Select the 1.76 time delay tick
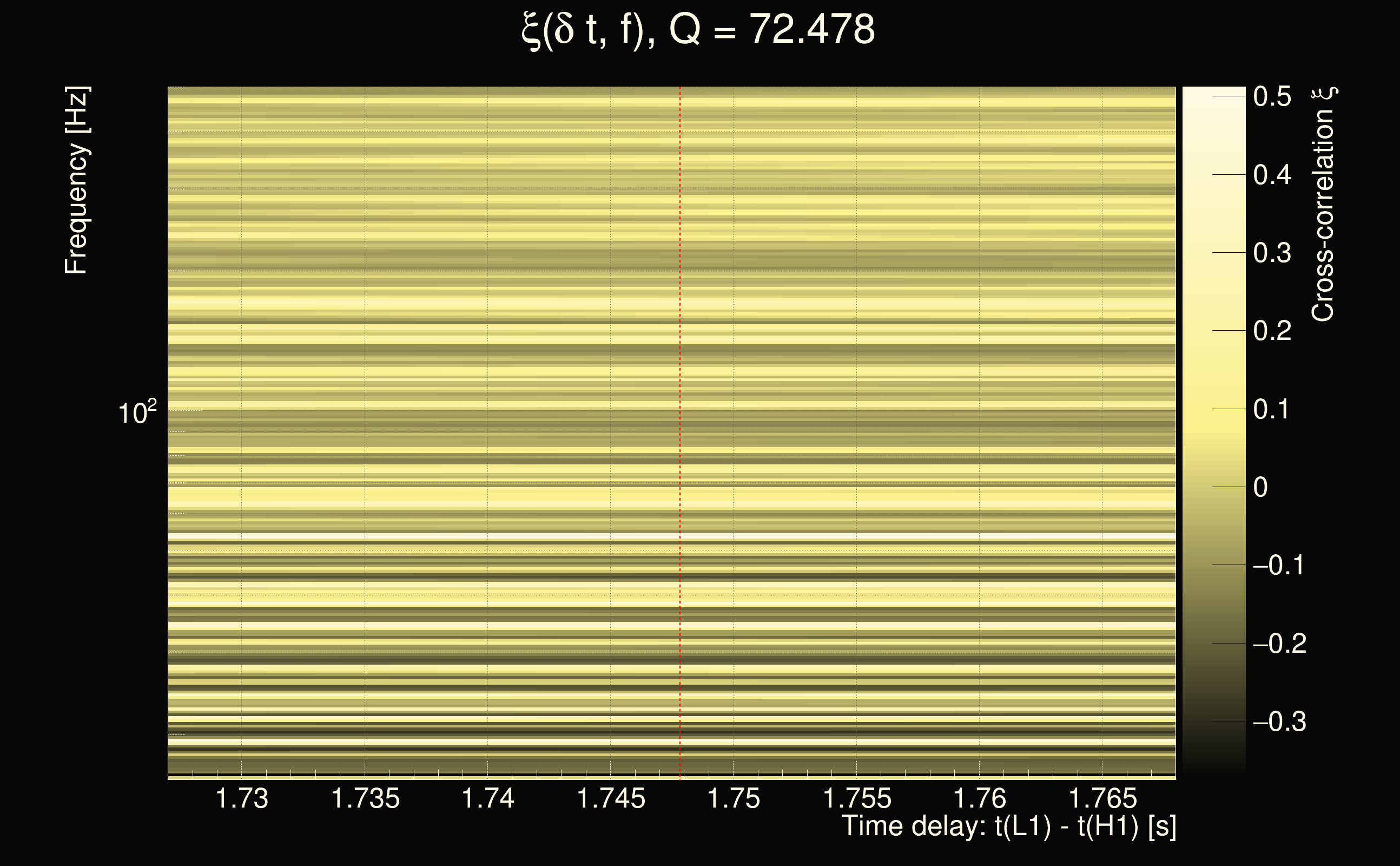 (x=979, y=798)
